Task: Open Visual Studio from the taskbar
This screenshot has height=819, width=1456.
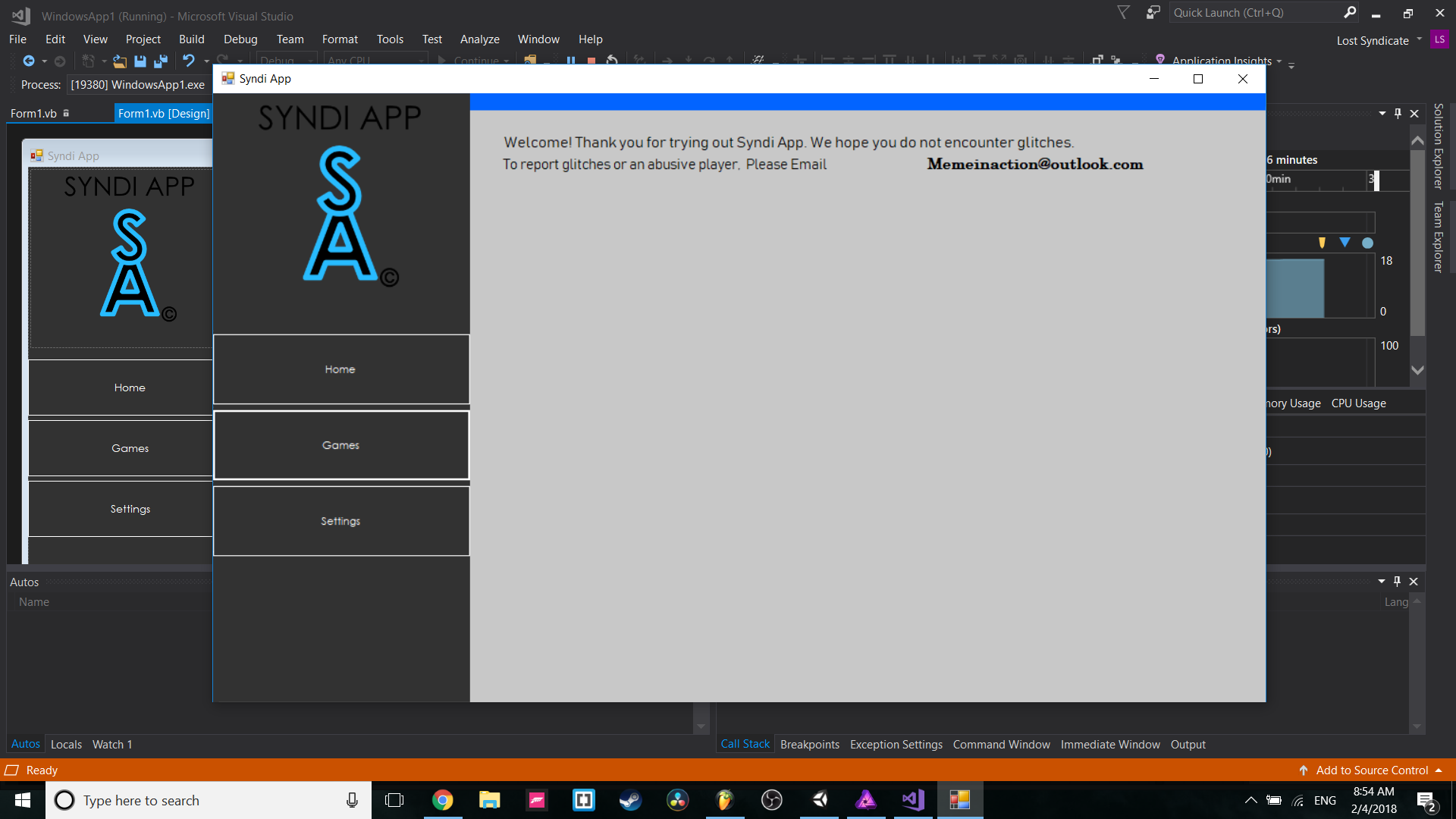Action: (913, 800)
